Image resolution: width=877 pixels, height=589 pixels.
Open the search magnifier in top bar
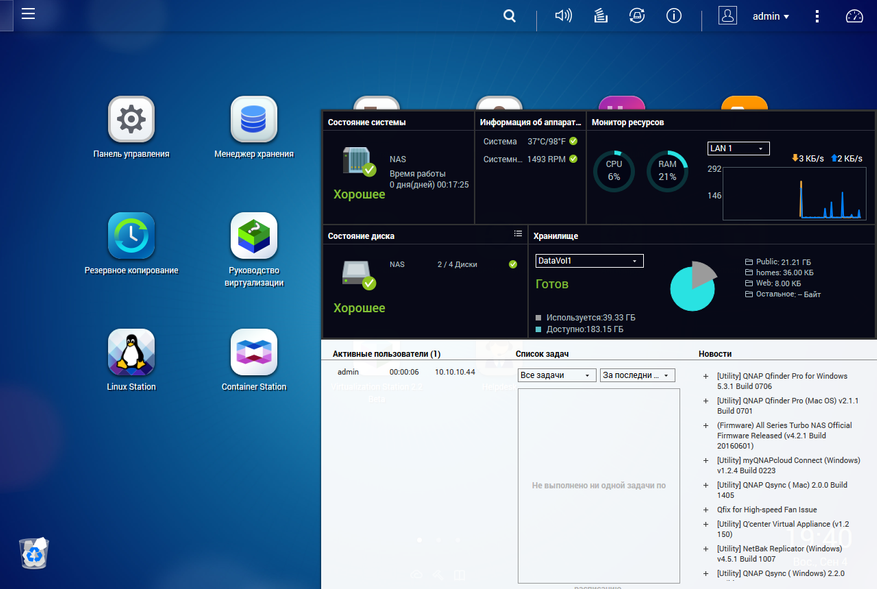point(509,16)
